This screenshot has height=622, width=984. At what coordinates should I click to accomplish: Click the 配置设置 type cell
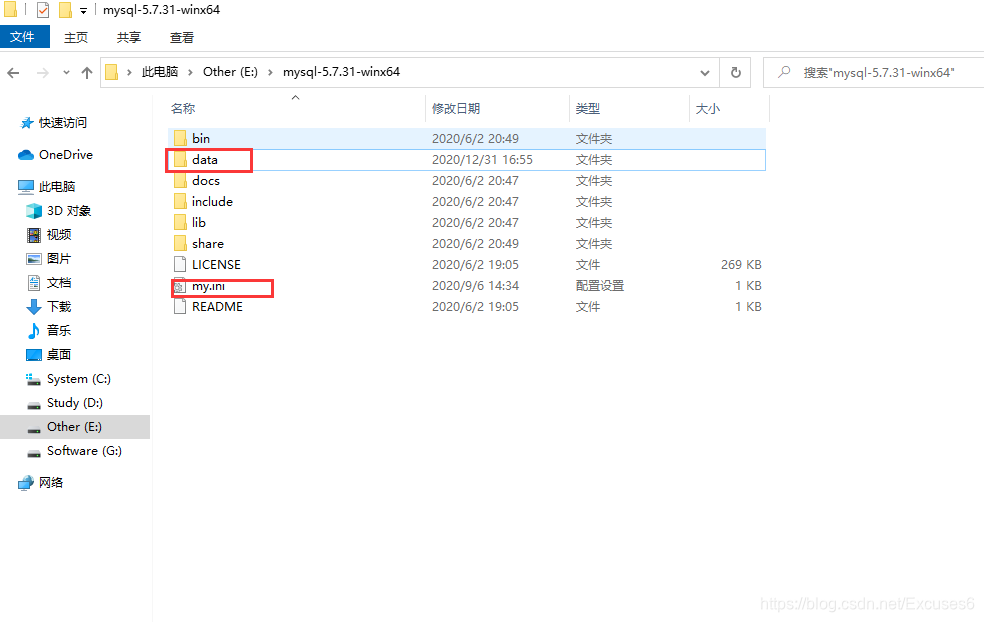(600, 286)
